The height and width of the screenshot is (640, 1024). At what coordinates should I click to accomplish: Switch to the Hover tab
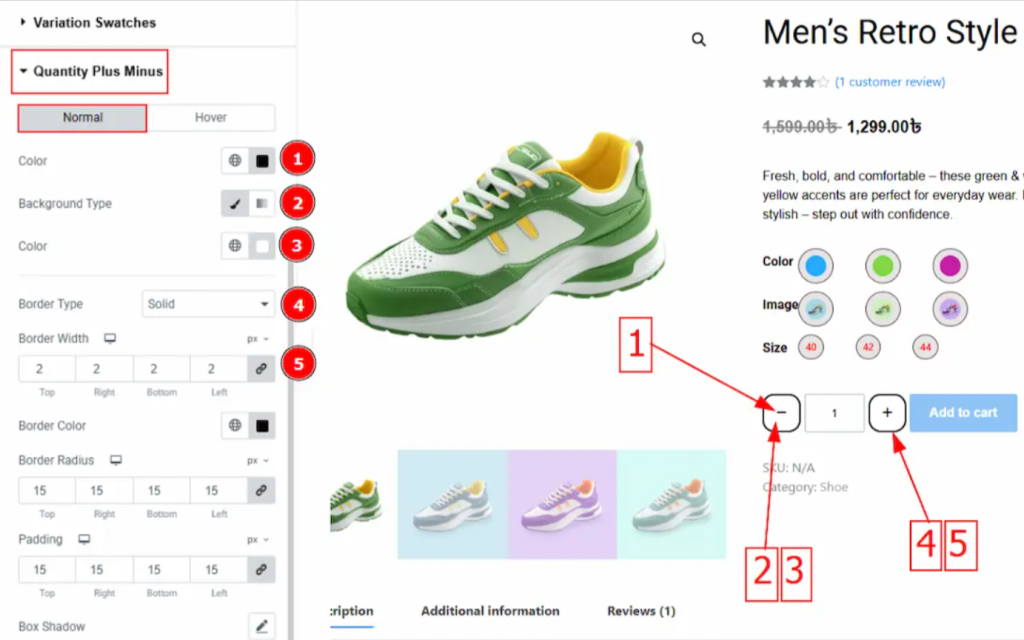click(x=210, y=118)
